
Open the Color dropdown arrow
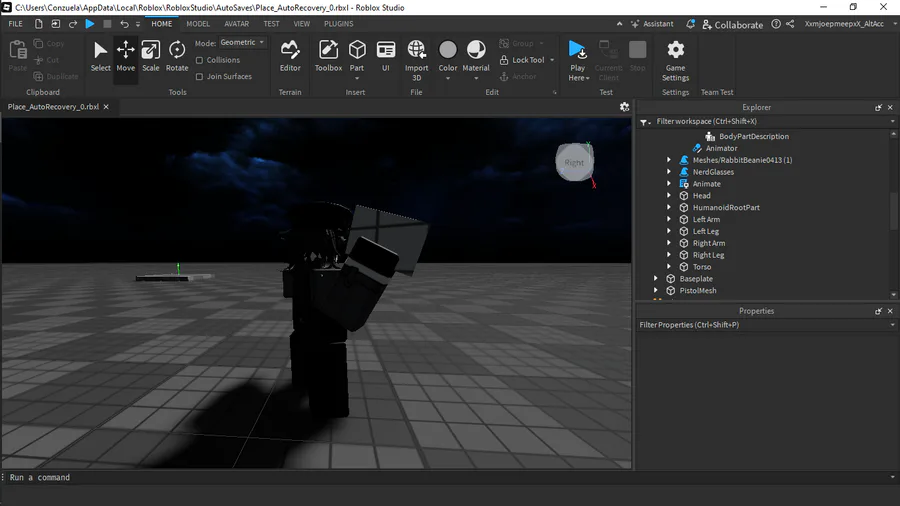tap(448, 78)
